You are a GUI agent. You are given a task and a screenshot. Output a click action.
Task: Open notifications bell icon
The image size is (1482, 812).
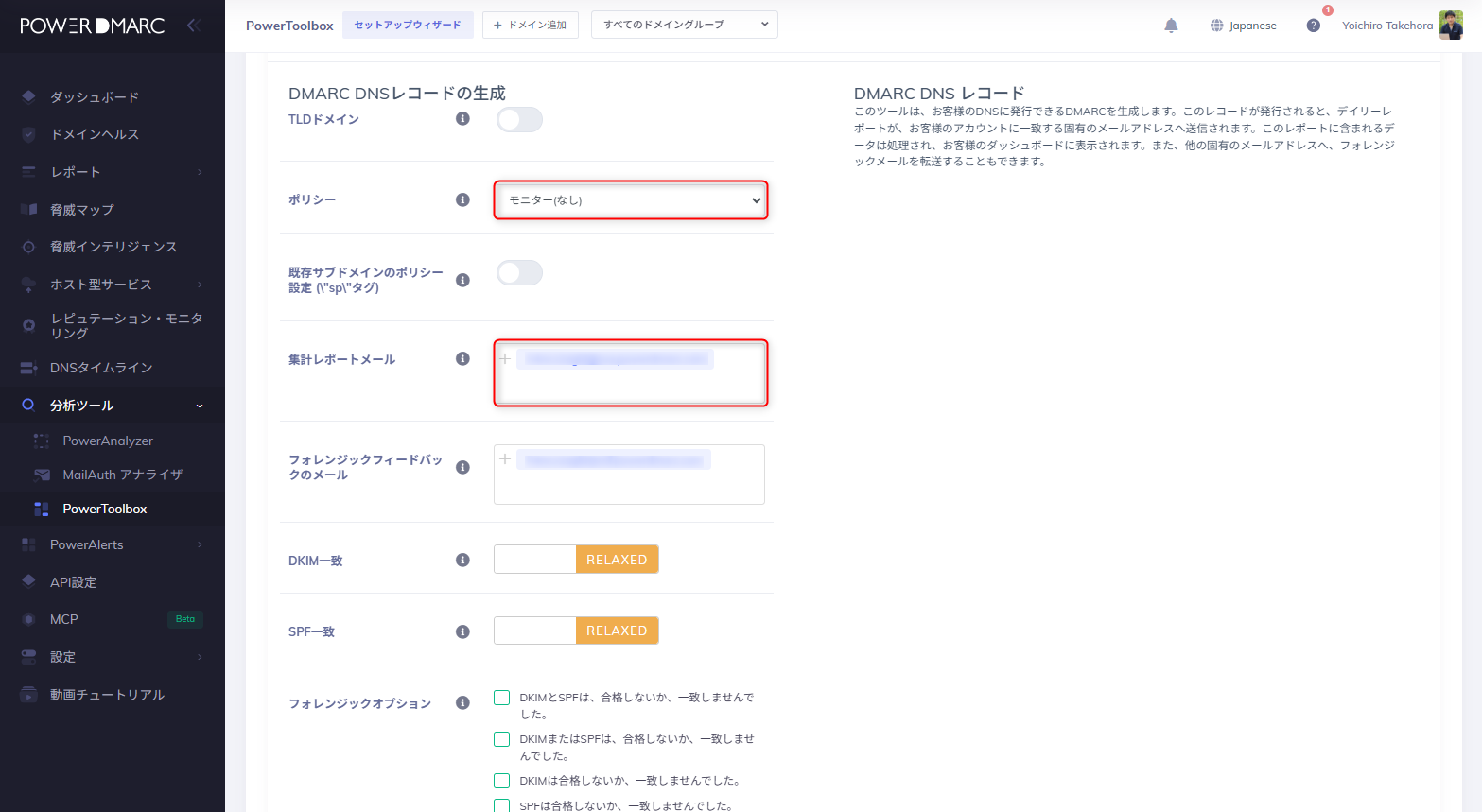click(1171, 26)
